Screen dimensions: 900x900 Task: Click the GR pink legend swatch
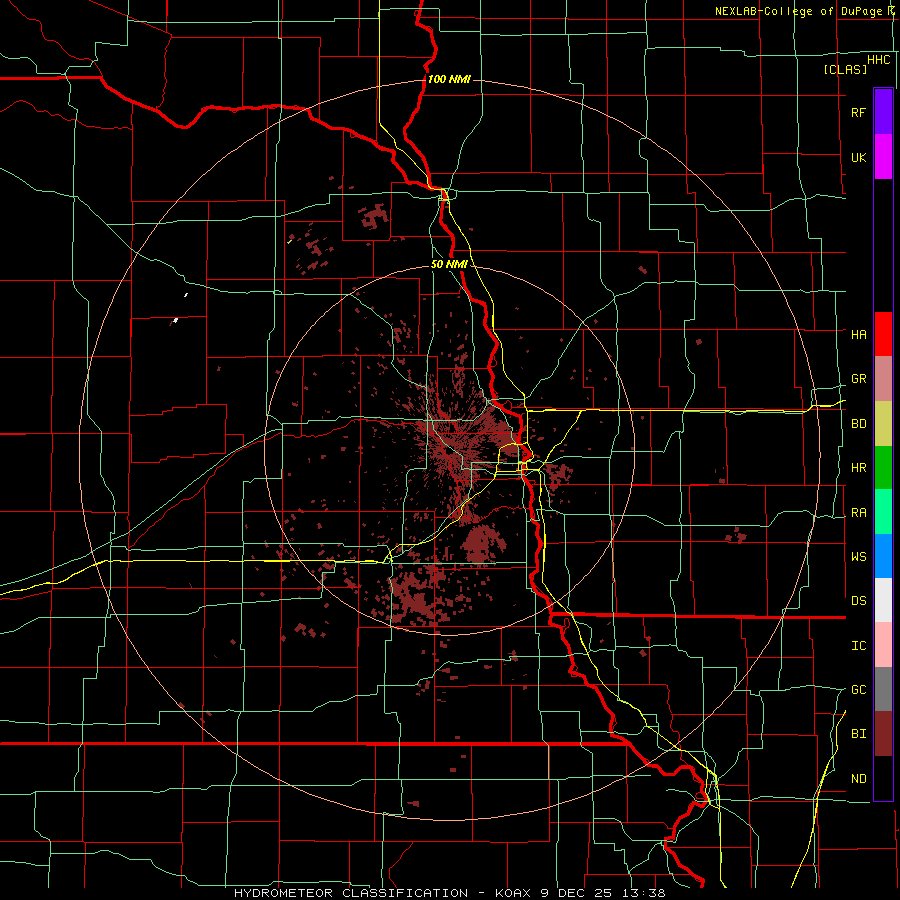(x=883, y=379)
